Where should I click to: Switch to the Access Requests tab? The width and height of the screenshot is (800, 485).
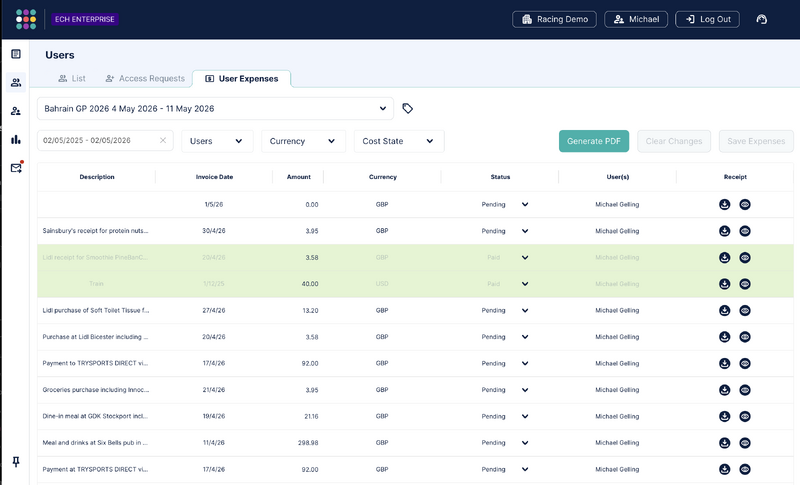pyautogui.click(x=145, y=79)
